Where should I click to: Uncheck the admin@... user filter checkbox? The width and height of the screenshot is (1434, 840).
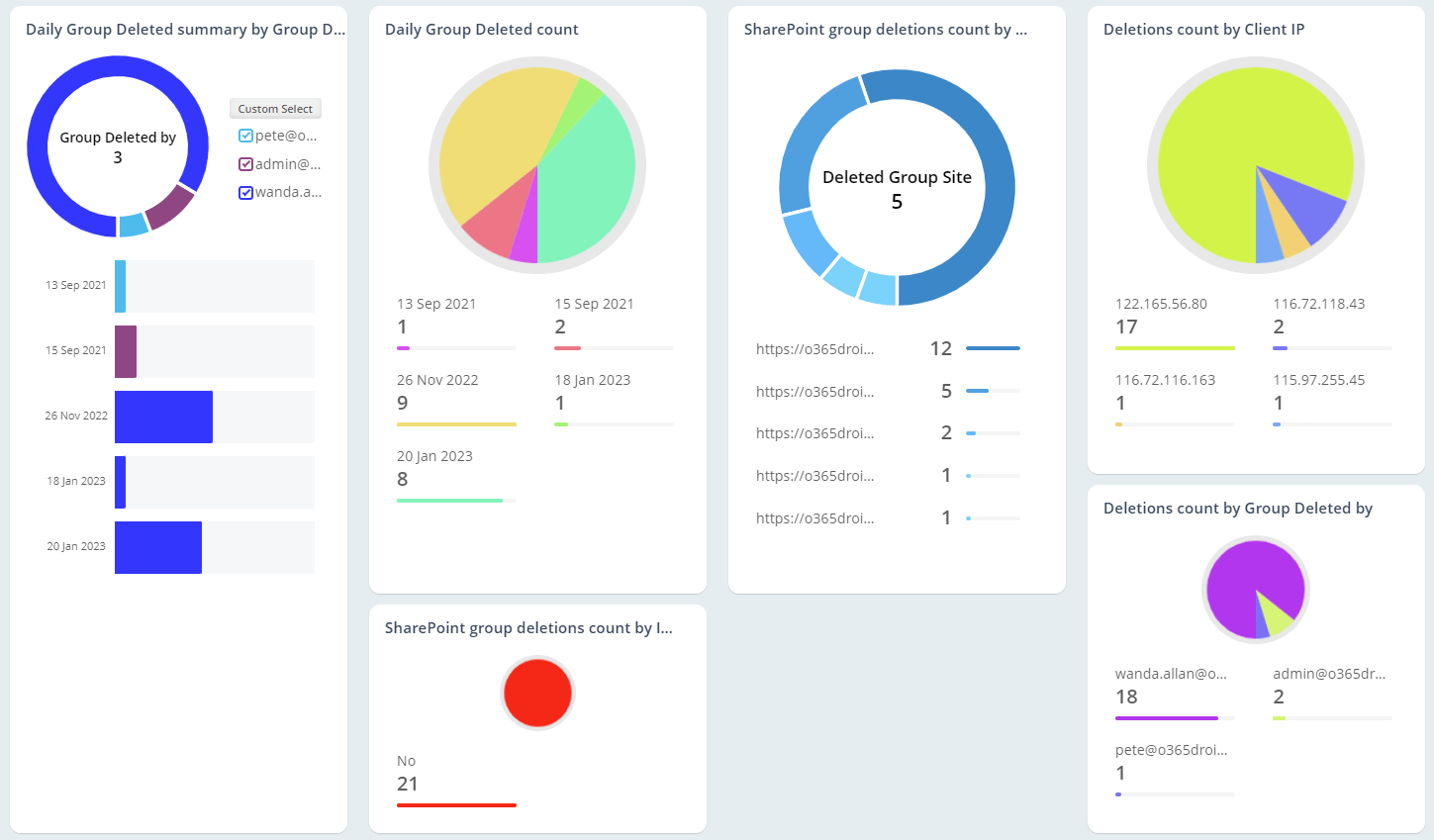(244, 163)
